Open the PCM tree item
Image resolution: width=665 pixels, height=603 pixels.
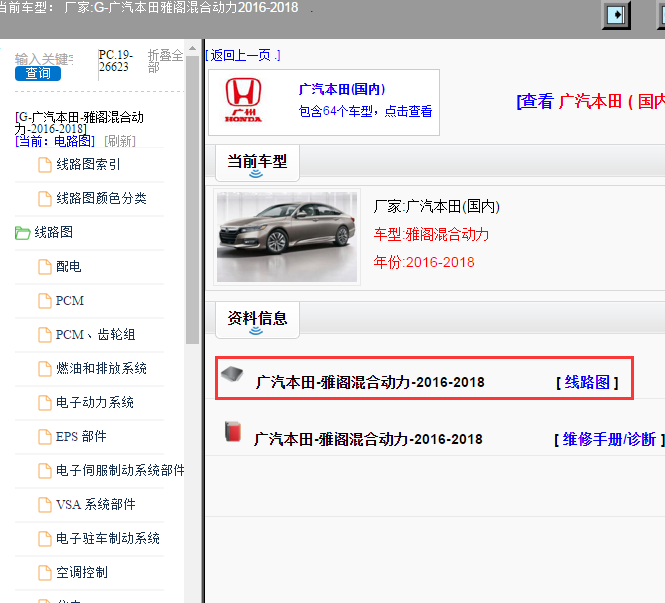[70, 301]
